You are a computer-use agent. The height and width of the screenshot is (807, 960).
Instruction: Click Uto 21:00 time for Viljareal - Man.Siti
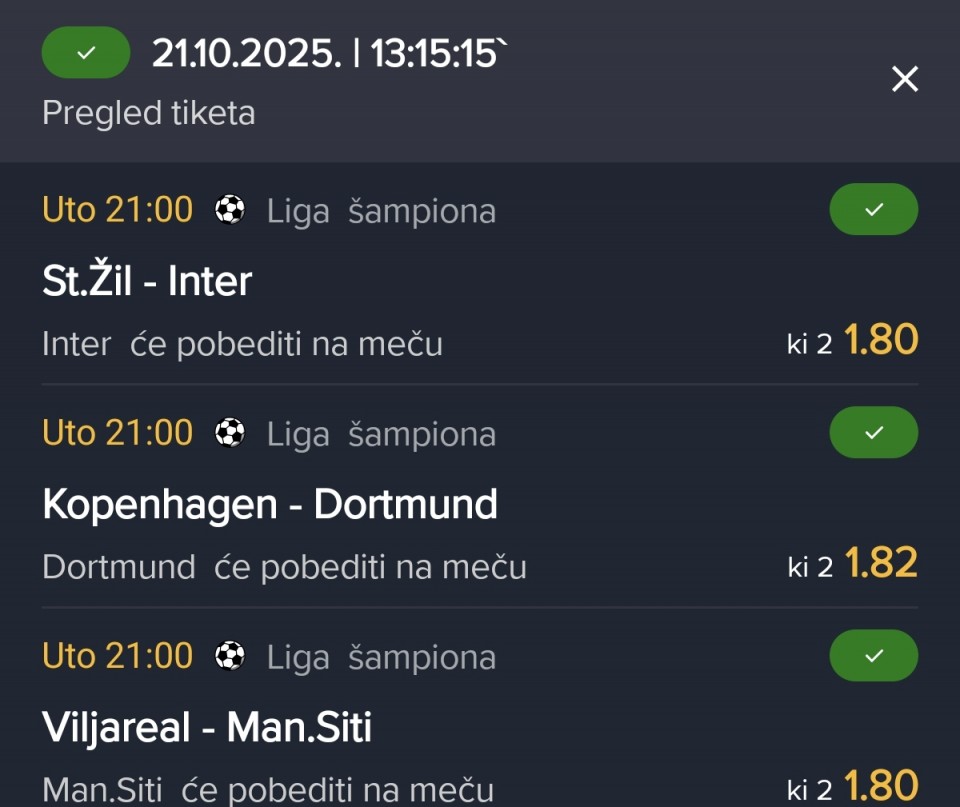(x=117, y=656)
